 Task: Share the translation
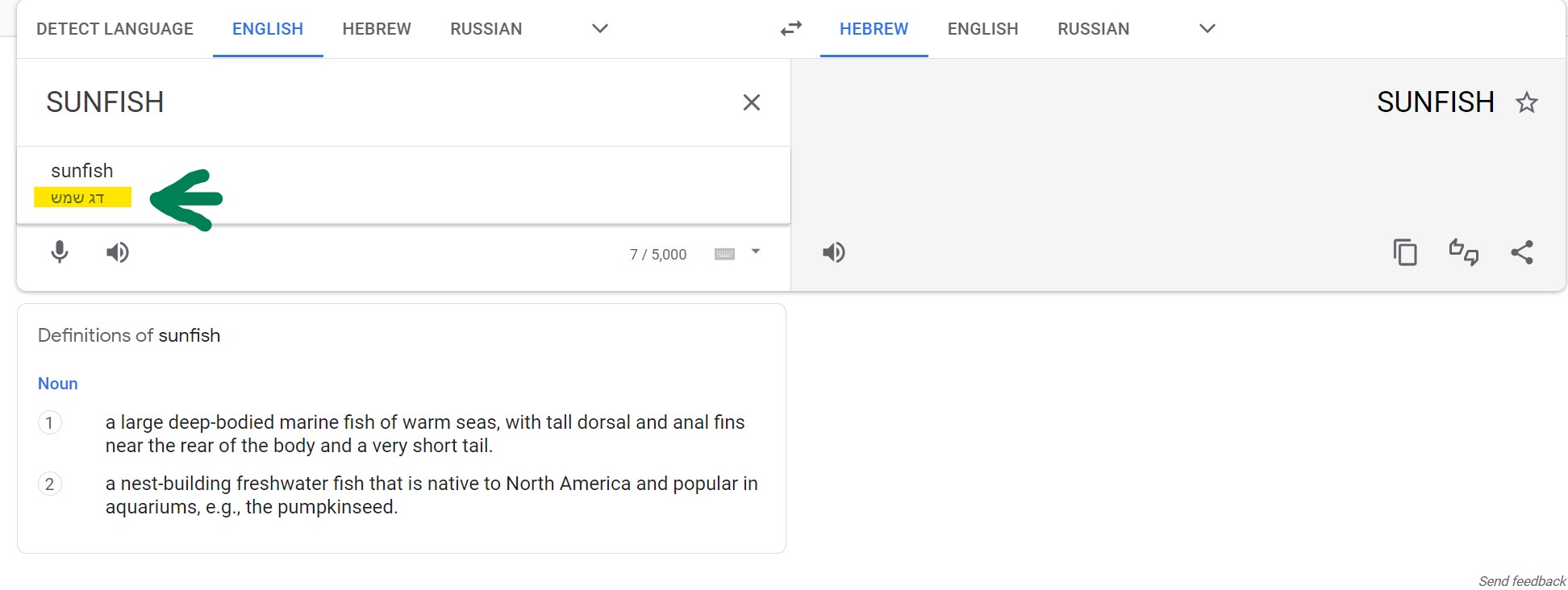point(1522,252)
